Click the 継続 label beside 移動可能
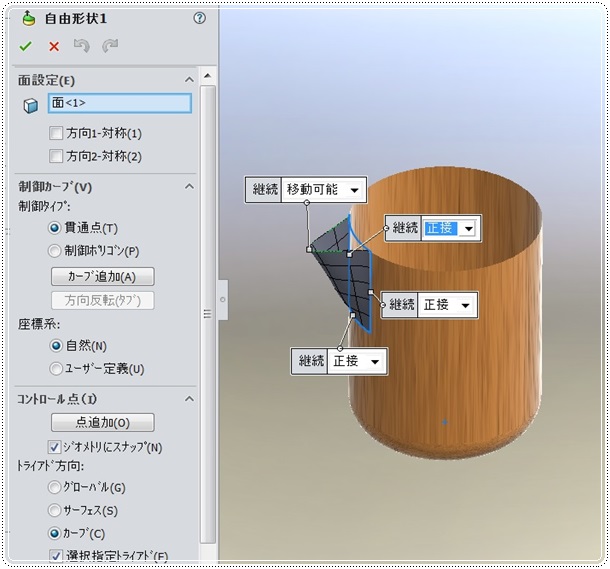The height and width of the screenshot is (569, 610). [265, 189]
